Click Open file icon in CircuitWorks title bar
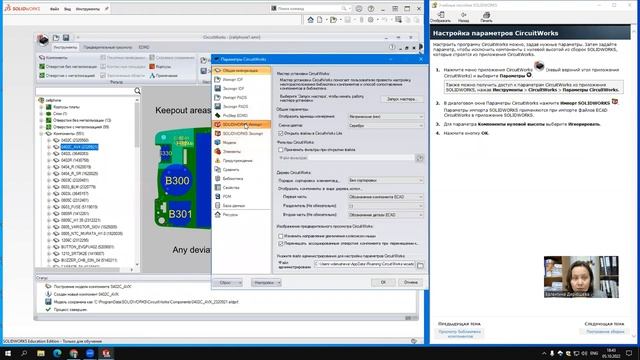640x360 pixels. (56, 38)
